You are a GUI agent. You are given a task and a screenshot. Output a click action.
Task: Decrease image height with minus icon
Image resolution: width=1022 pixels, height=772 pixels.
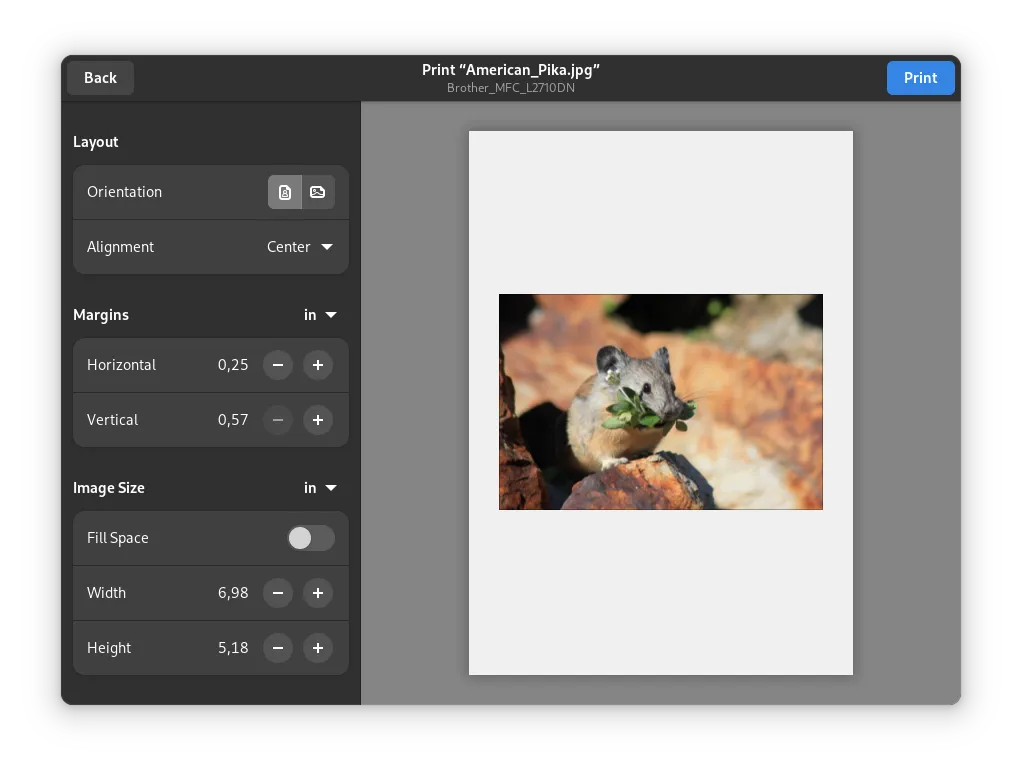coord(278,648)
